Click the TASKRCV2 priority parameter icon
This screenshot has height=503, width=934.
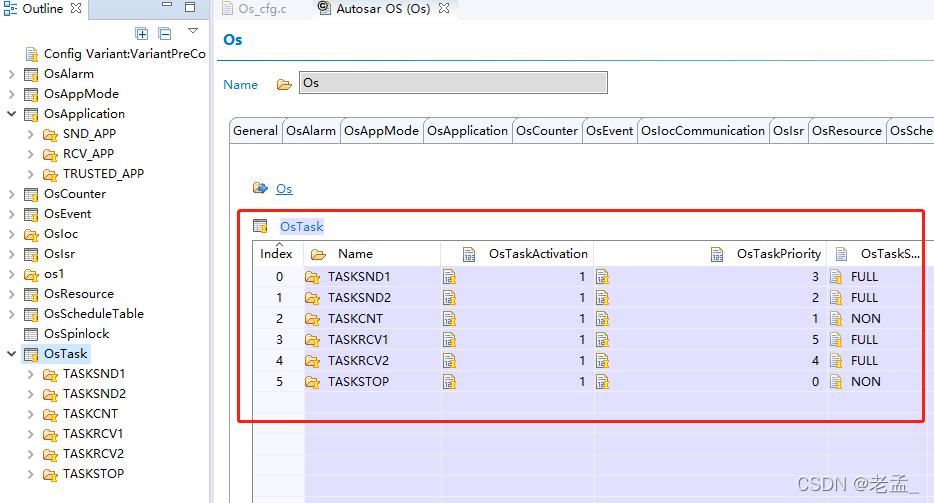click(602, 361)
